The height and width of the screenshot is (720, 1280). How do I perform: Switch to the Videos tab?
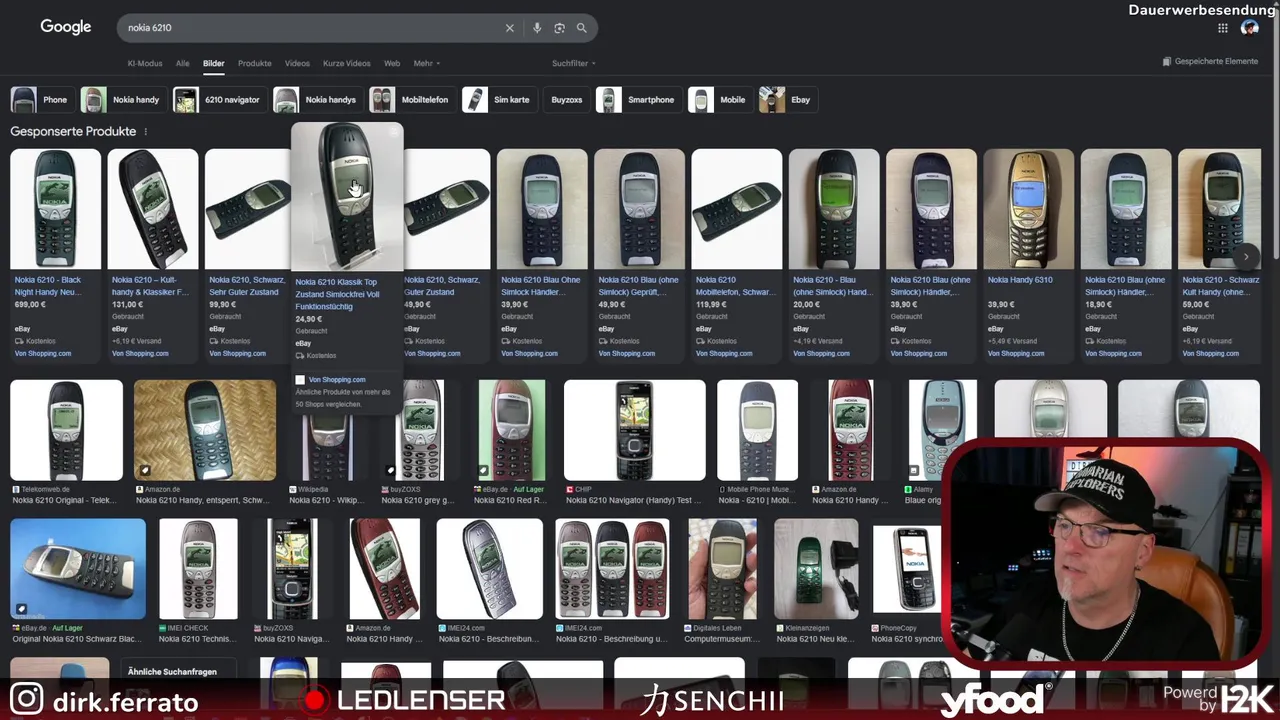[297, 63]
